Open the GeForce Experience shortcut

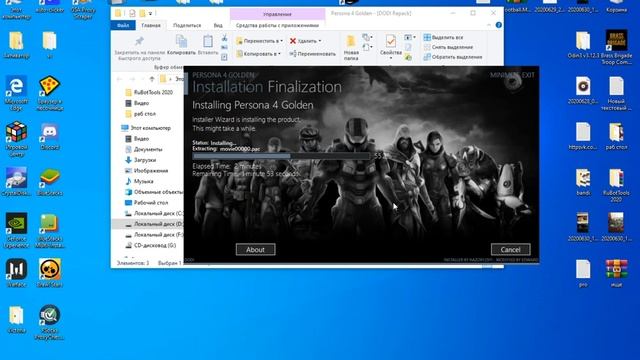tap(16, 230)
